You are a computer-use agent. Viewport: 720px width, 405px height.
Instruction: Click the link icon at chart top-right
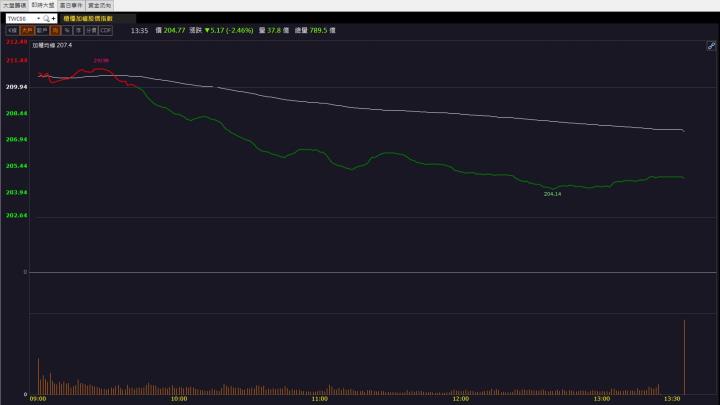tap(711, 45)
